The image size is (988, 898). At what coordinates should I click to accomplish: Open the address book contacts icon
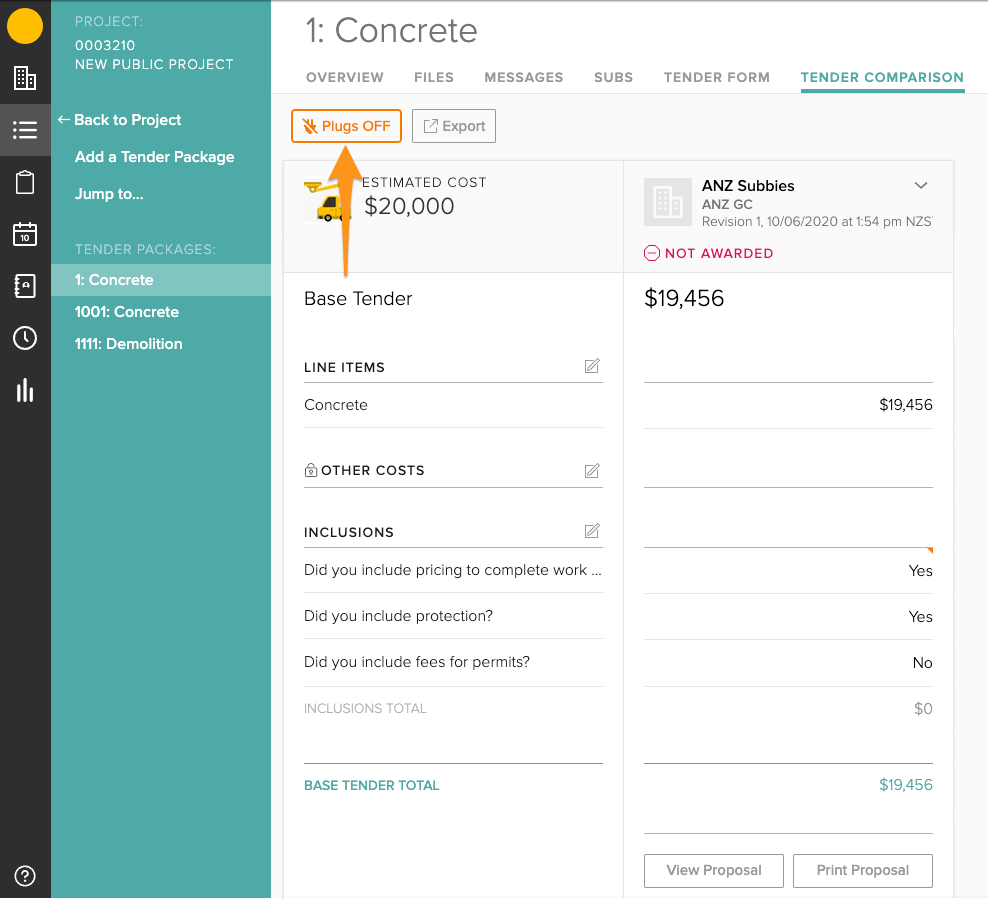tap(25, 286)
